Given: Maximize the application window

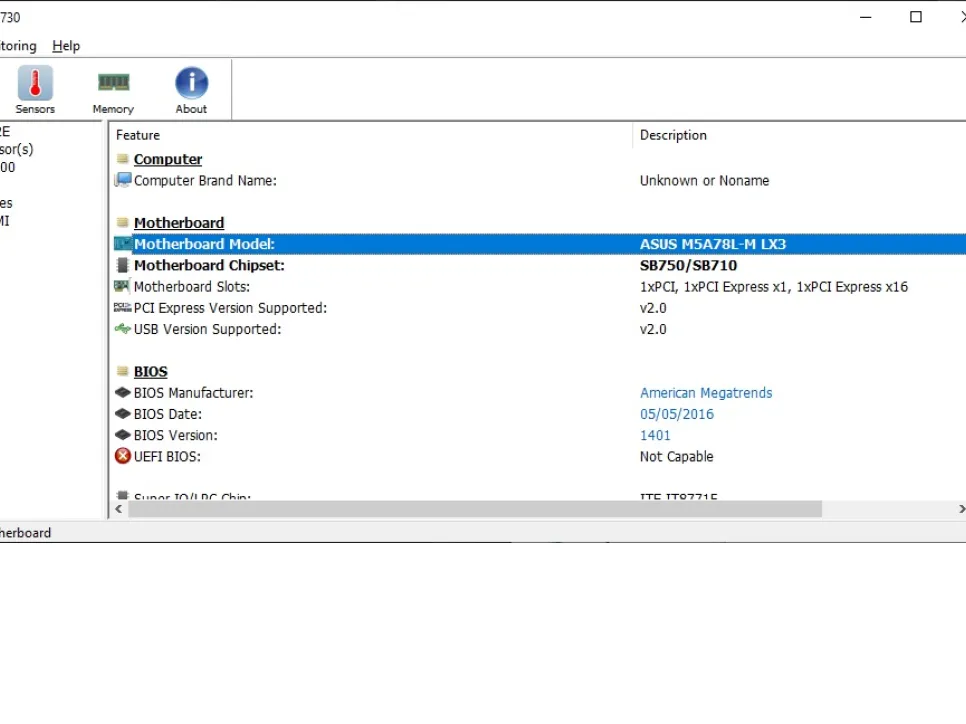Looking at the screenshot, I should click(x=915, y=17).
